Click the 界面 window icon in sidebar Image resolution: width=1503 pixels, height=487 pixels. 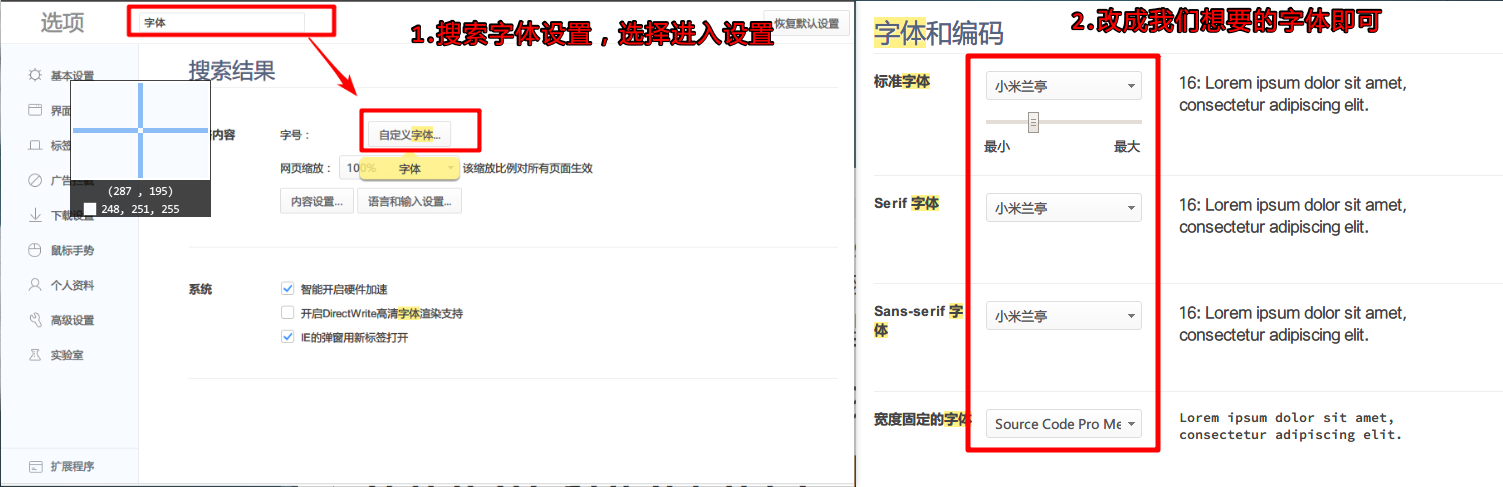[x=35, y=110]
